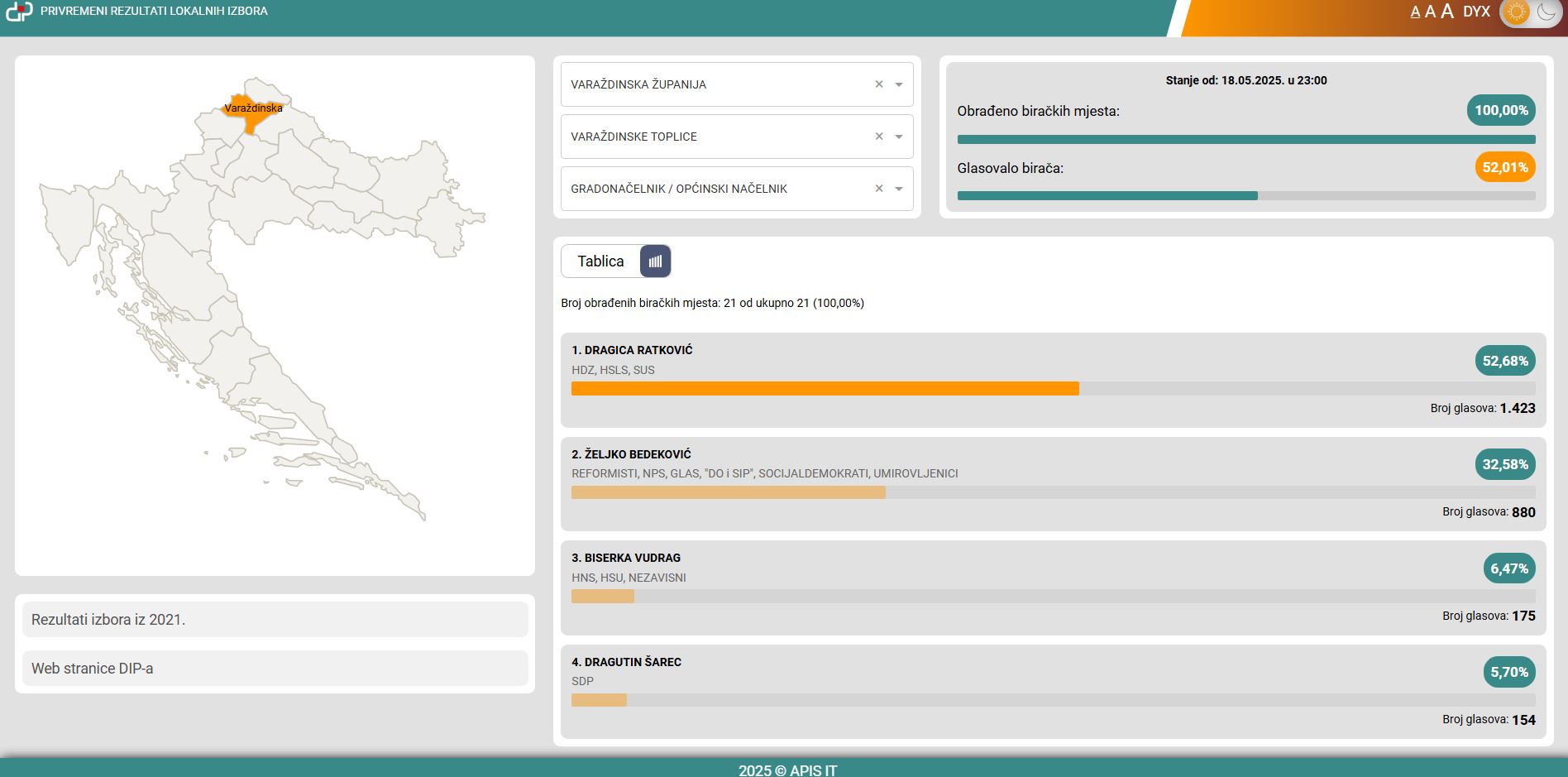Click vote count 880
Viewport: 1568px width, 777px height.
click(1523, 512)
